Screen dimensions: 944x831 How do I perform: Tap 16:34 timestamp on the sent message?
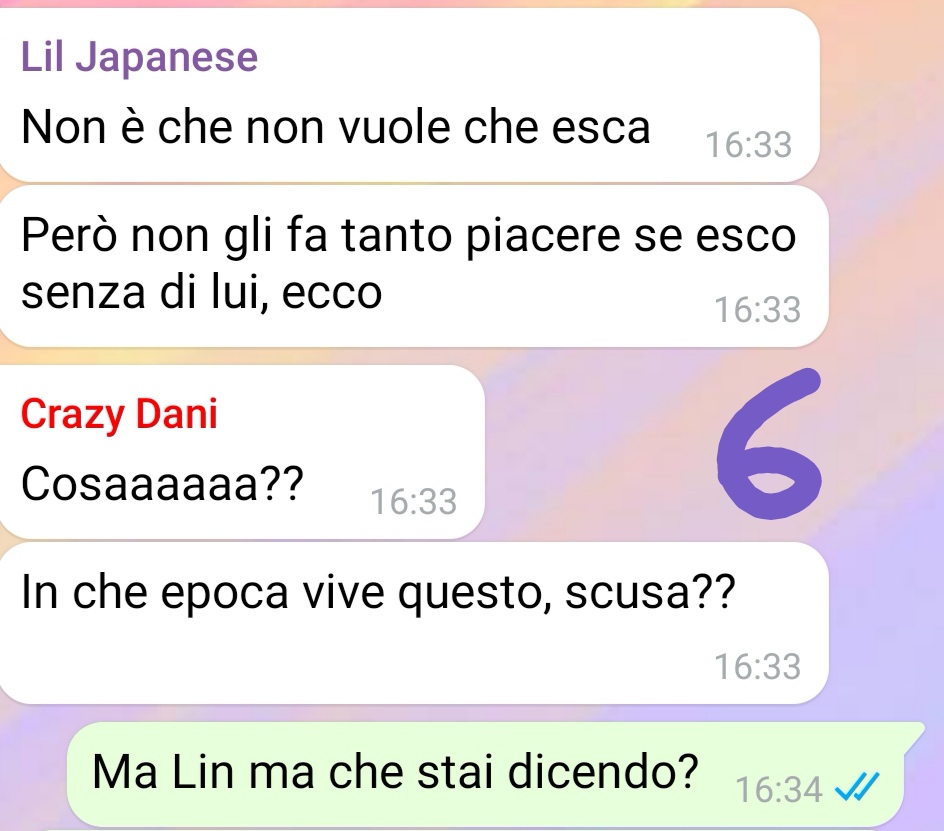coord(778,789)
